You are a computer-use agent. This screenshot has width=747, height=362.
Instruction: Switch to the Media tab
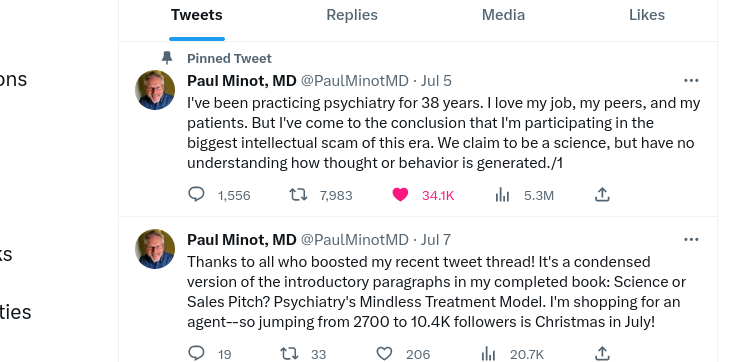pos(503,15)
